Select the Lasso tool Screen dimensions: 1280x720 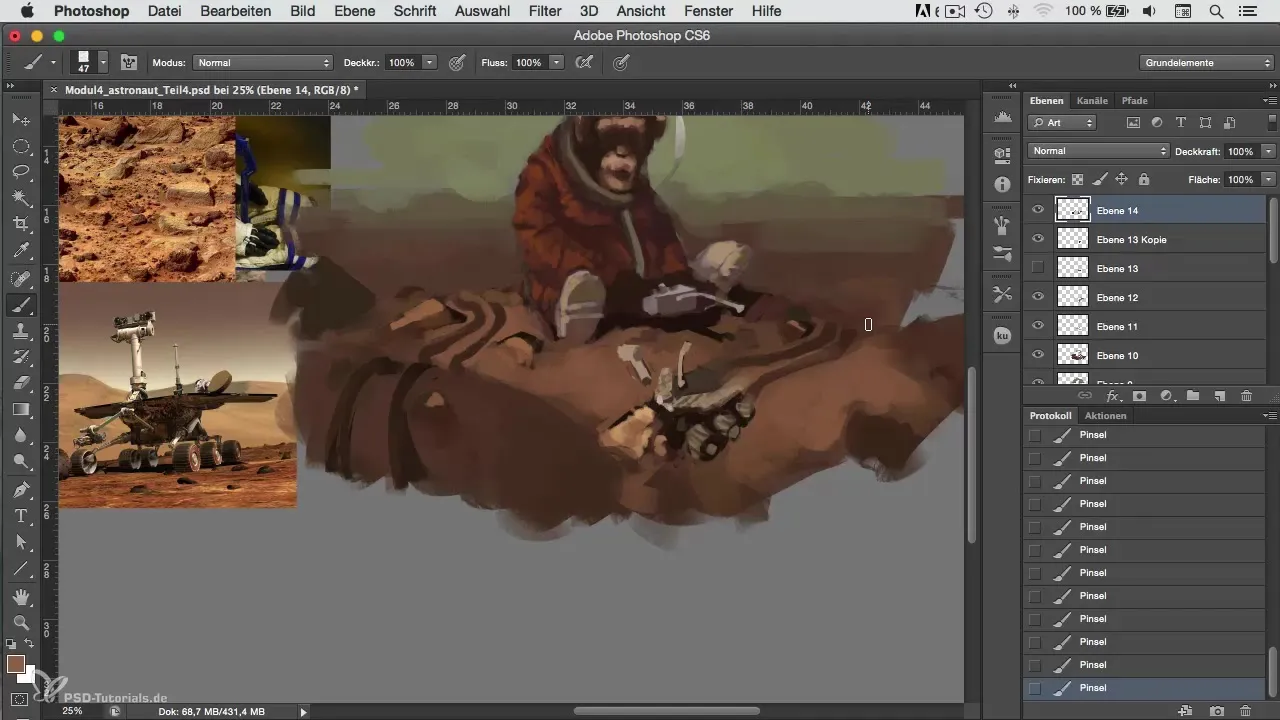(x=21, y=172)
